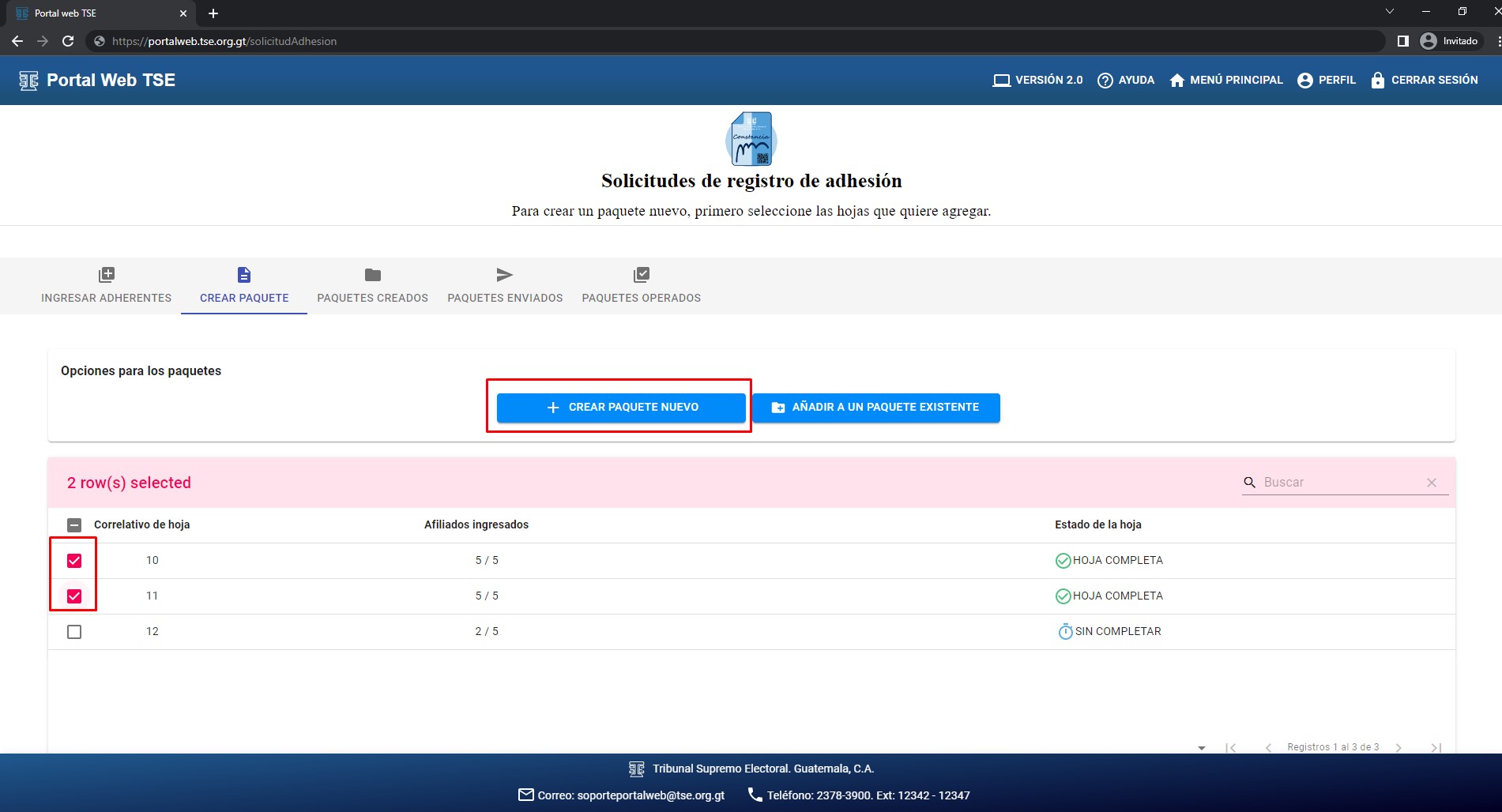Click the Constancia document icon
Viewport: 1502px width, 812px height.
(751, 139)
